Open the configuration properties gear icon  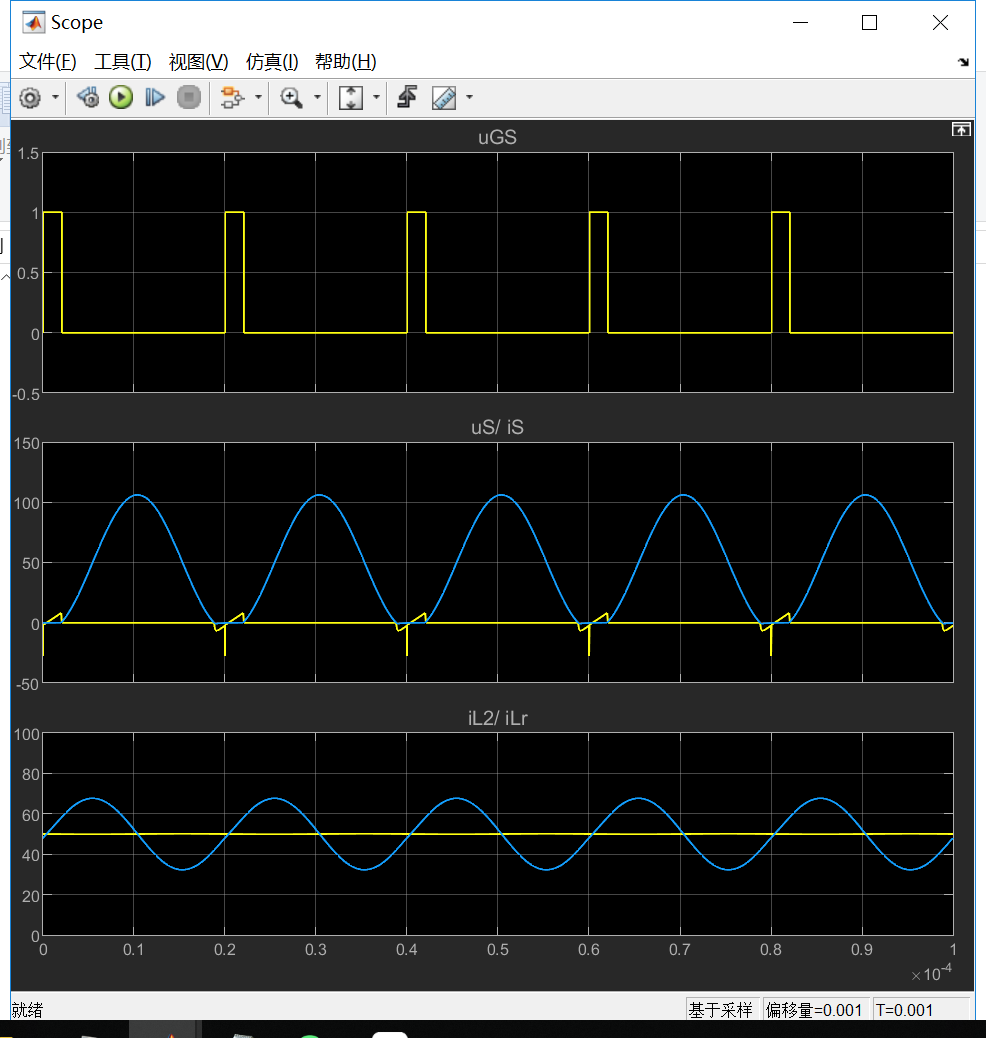pyautogui.click(x=30, y=98)
